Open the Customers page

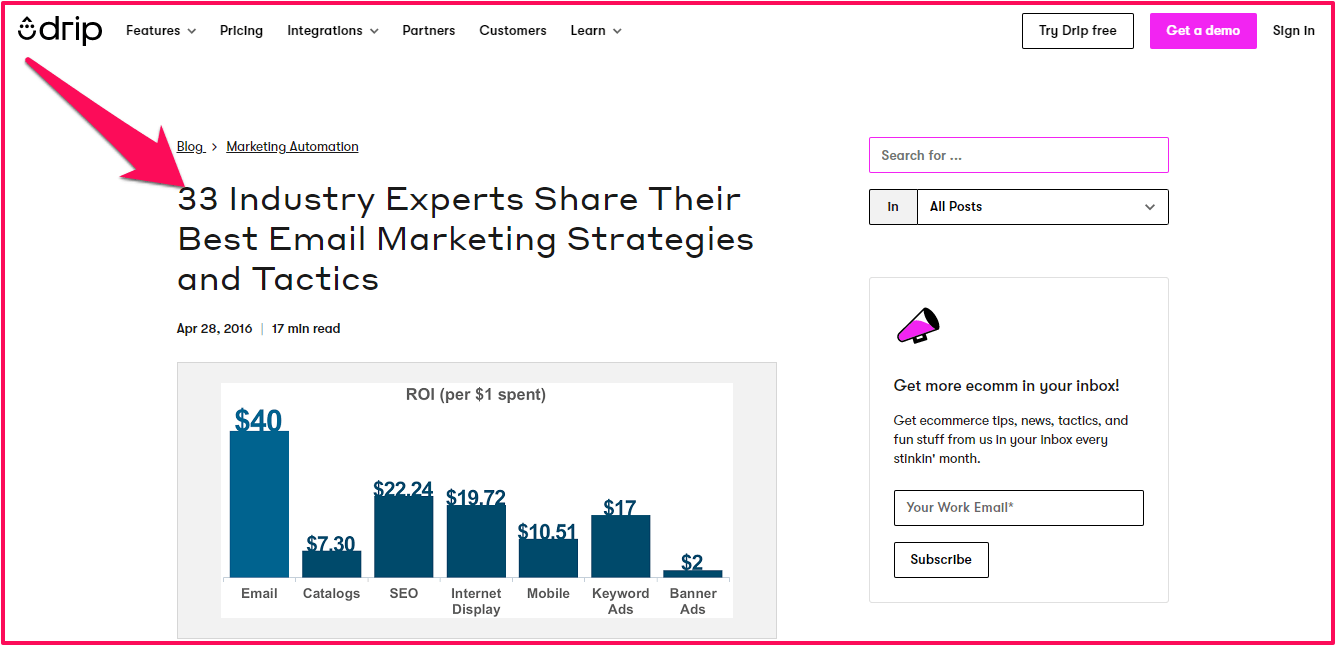513,31
